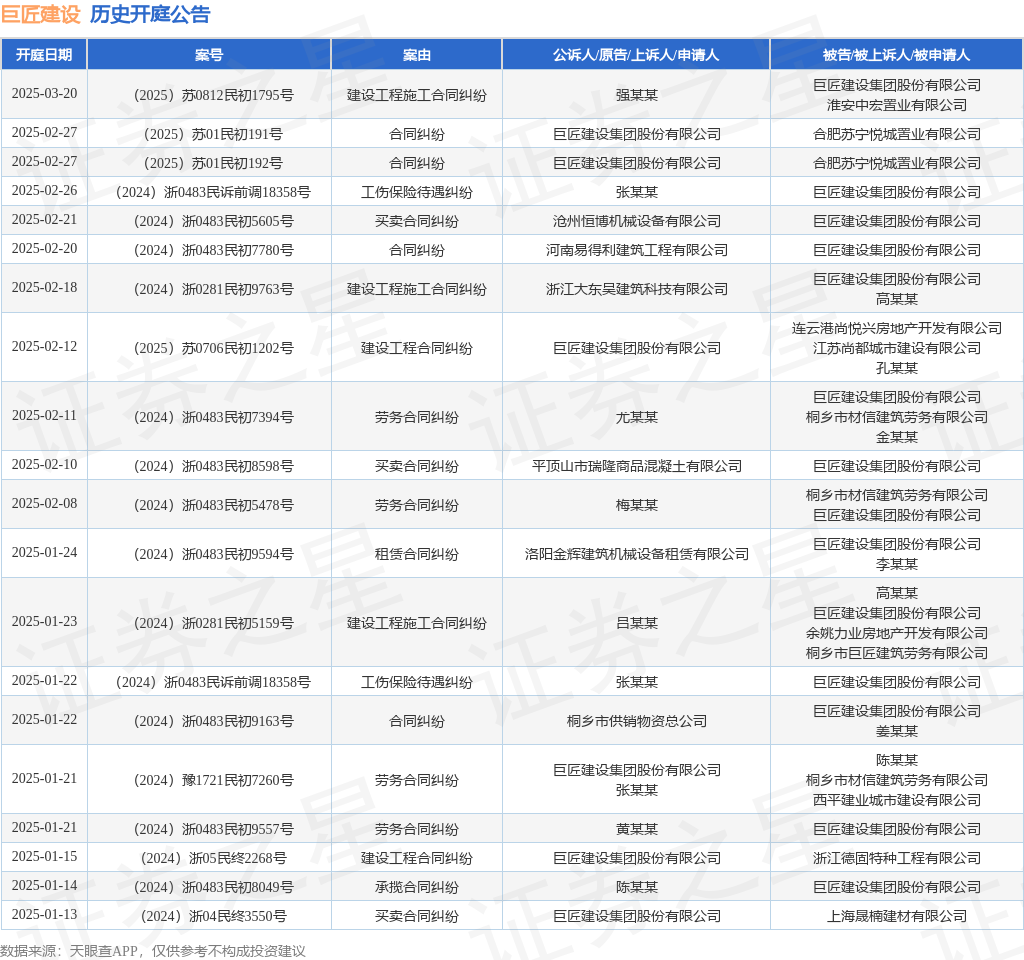Select case number (2024)浙0483民初5478号
1024x960 pixels.
click(x=214, y=505)
